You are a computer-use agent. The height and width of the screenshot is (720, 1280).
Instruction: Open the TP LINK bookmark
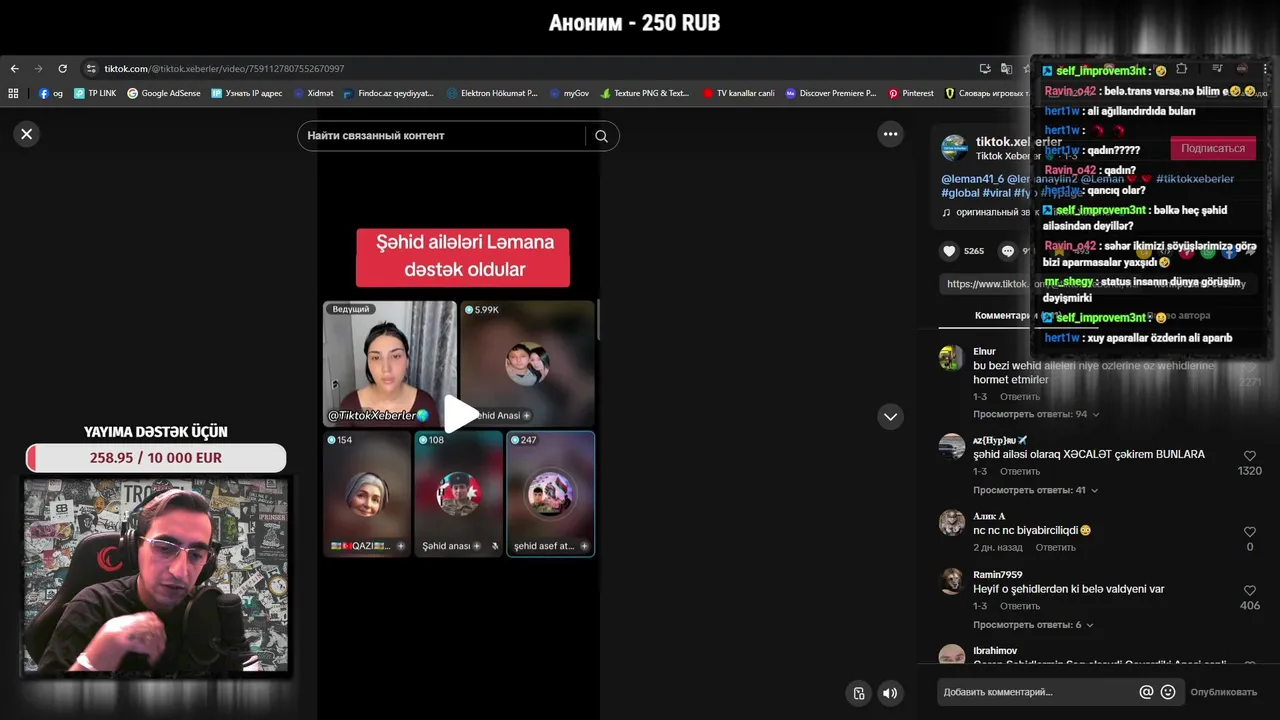point(95,93)
